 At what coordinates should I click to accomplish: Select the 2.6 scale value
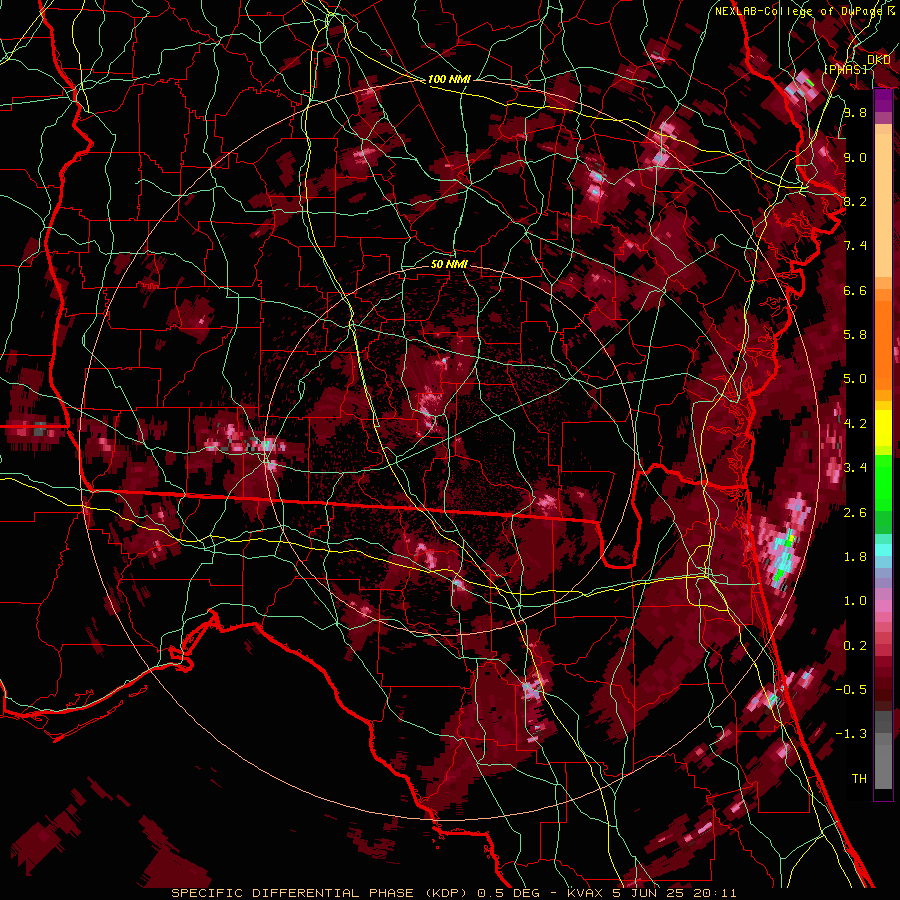pos(855,513)
